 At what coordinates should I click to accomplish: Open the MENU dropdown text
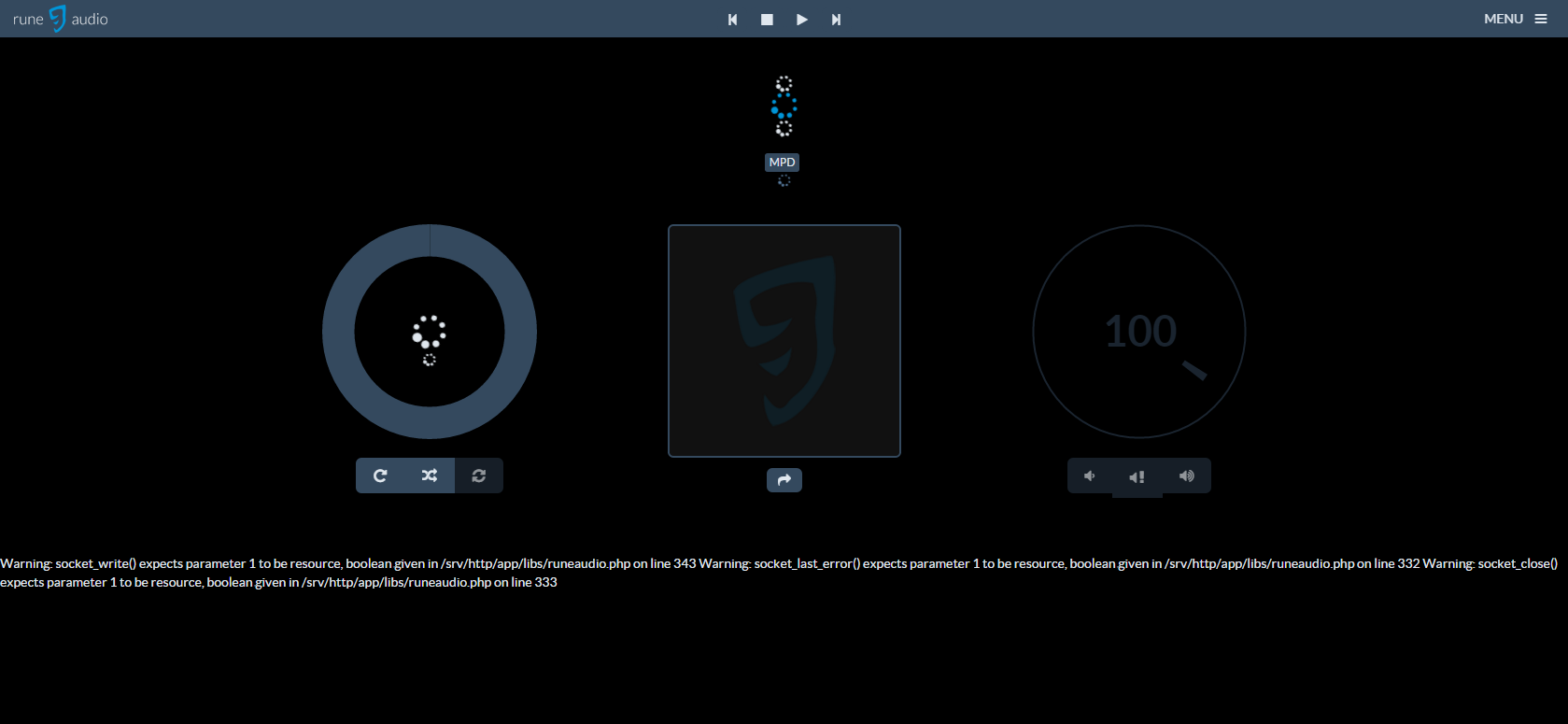[x=1503, y=19]
